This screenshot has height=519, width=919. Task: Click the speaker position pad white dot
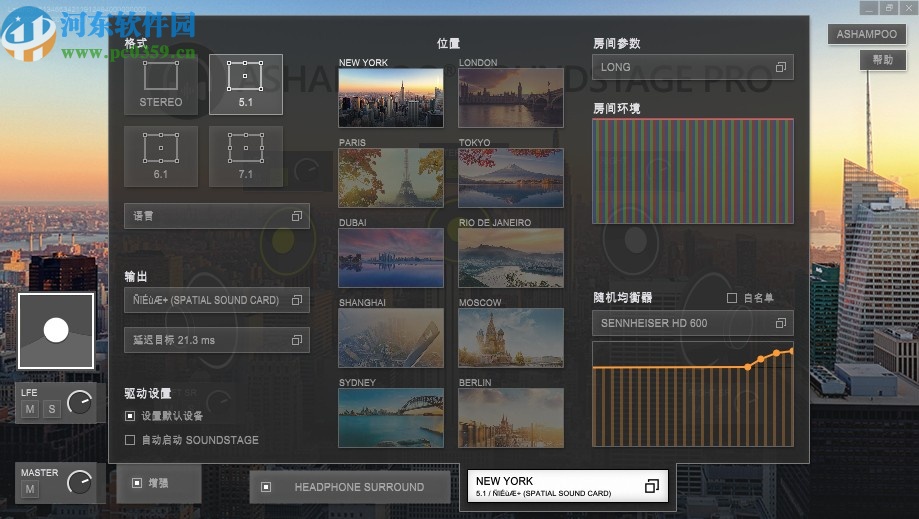(x=56, y=330)
